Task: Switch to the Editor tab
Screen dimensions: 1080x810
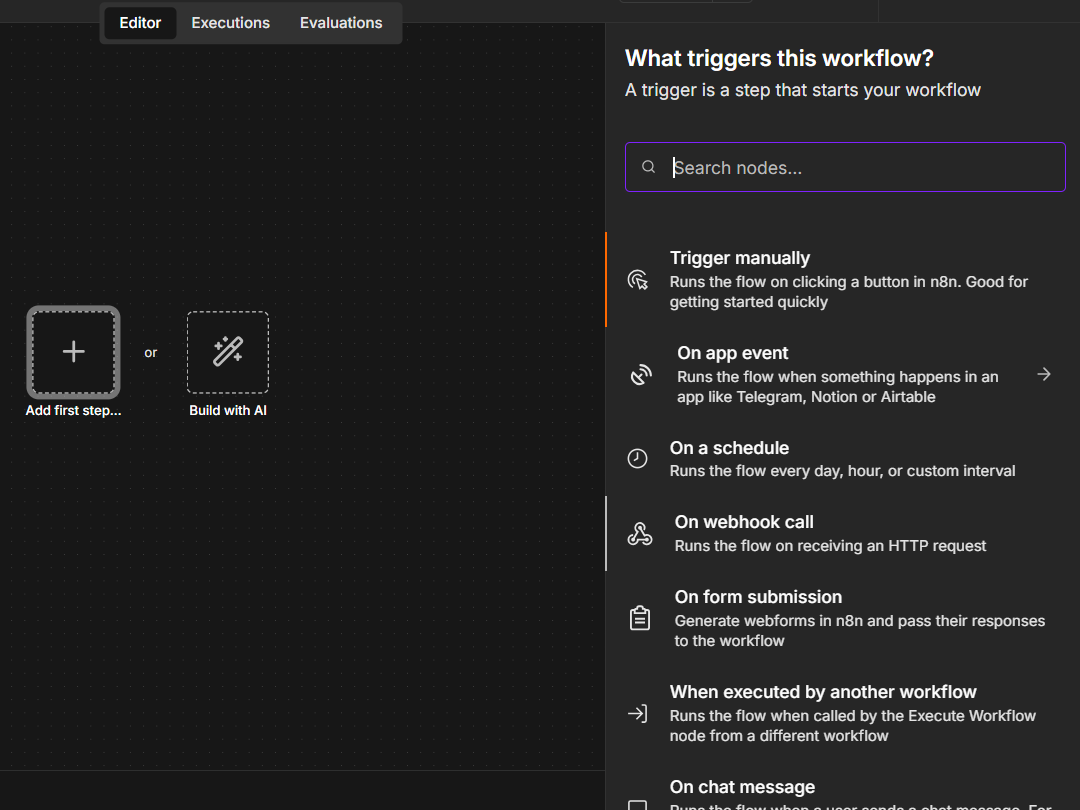Action: tap(140, 23)
